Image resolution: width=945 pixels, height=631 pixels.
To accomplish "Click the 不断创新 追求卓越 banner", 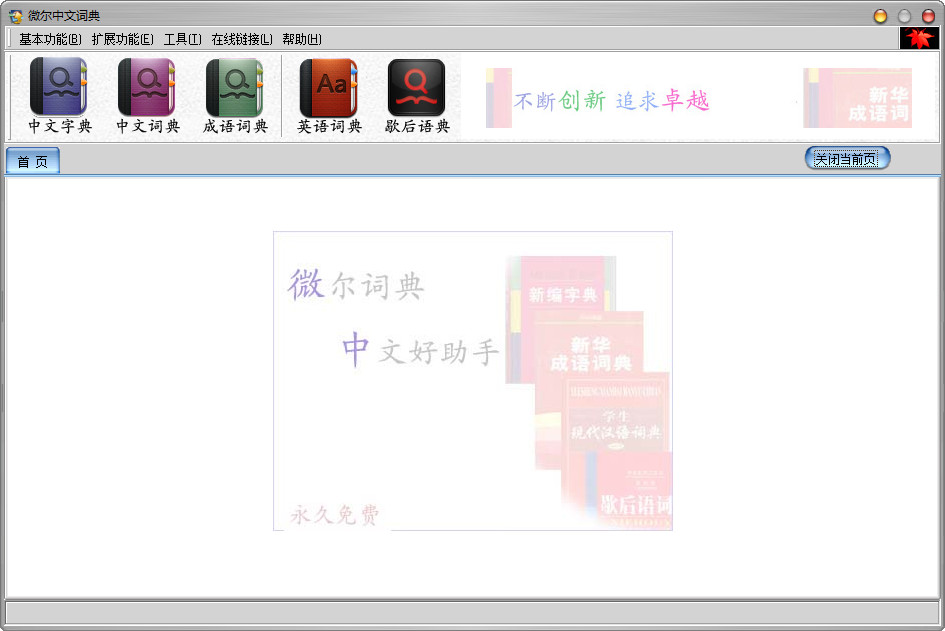I will point(611,101).
